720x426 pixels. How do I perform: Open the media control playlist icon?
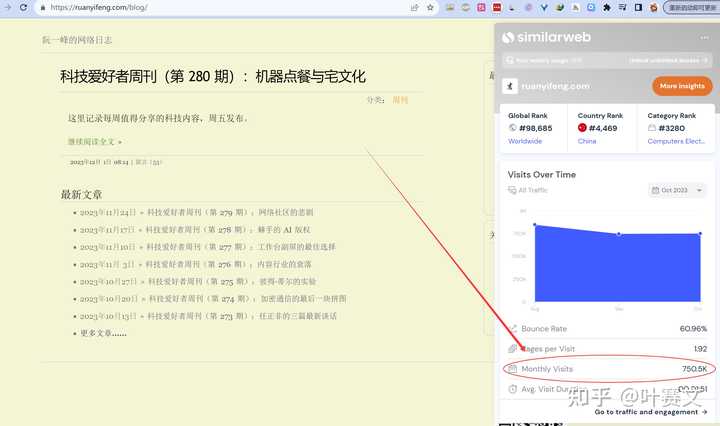(622, 7)
